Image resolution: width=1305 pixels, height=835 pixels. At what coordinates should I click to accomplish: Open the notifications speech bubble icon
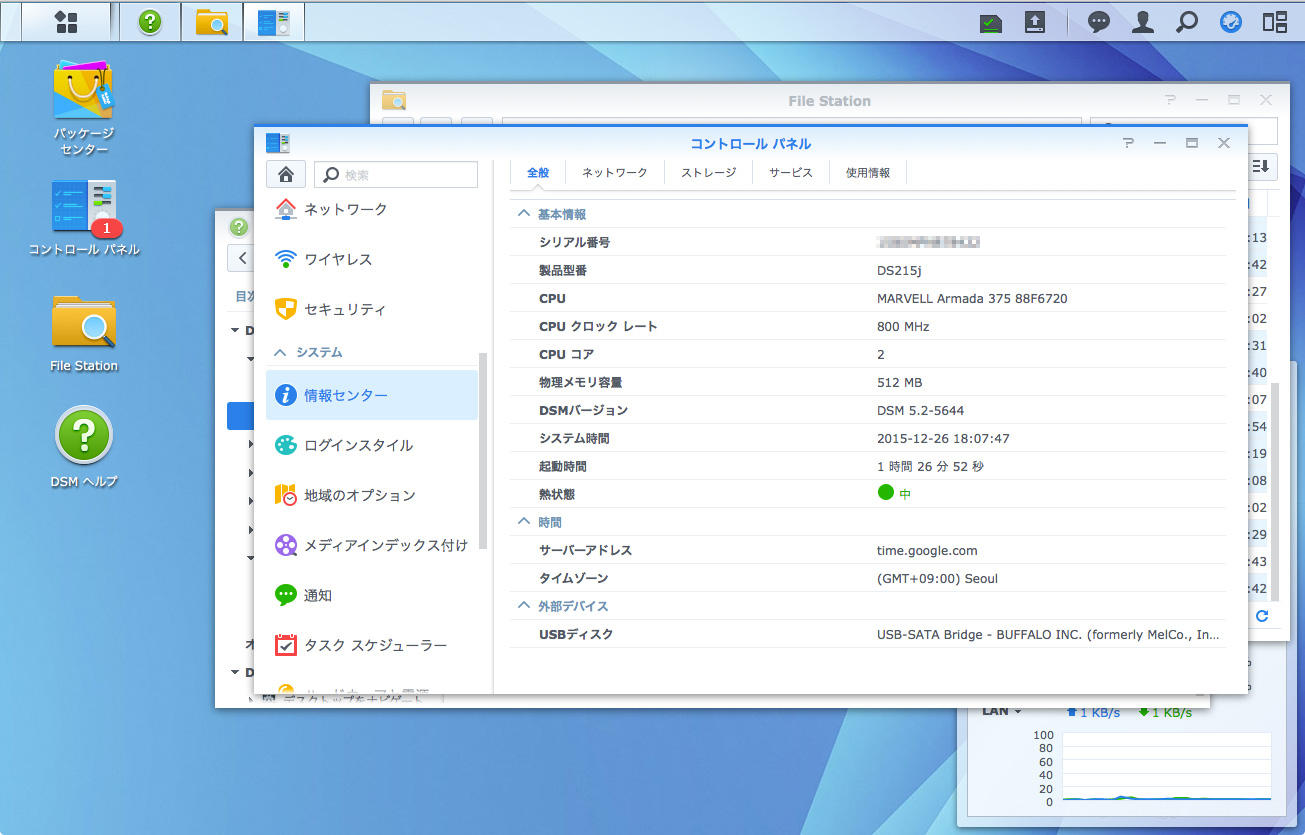tap(1099, 22)
